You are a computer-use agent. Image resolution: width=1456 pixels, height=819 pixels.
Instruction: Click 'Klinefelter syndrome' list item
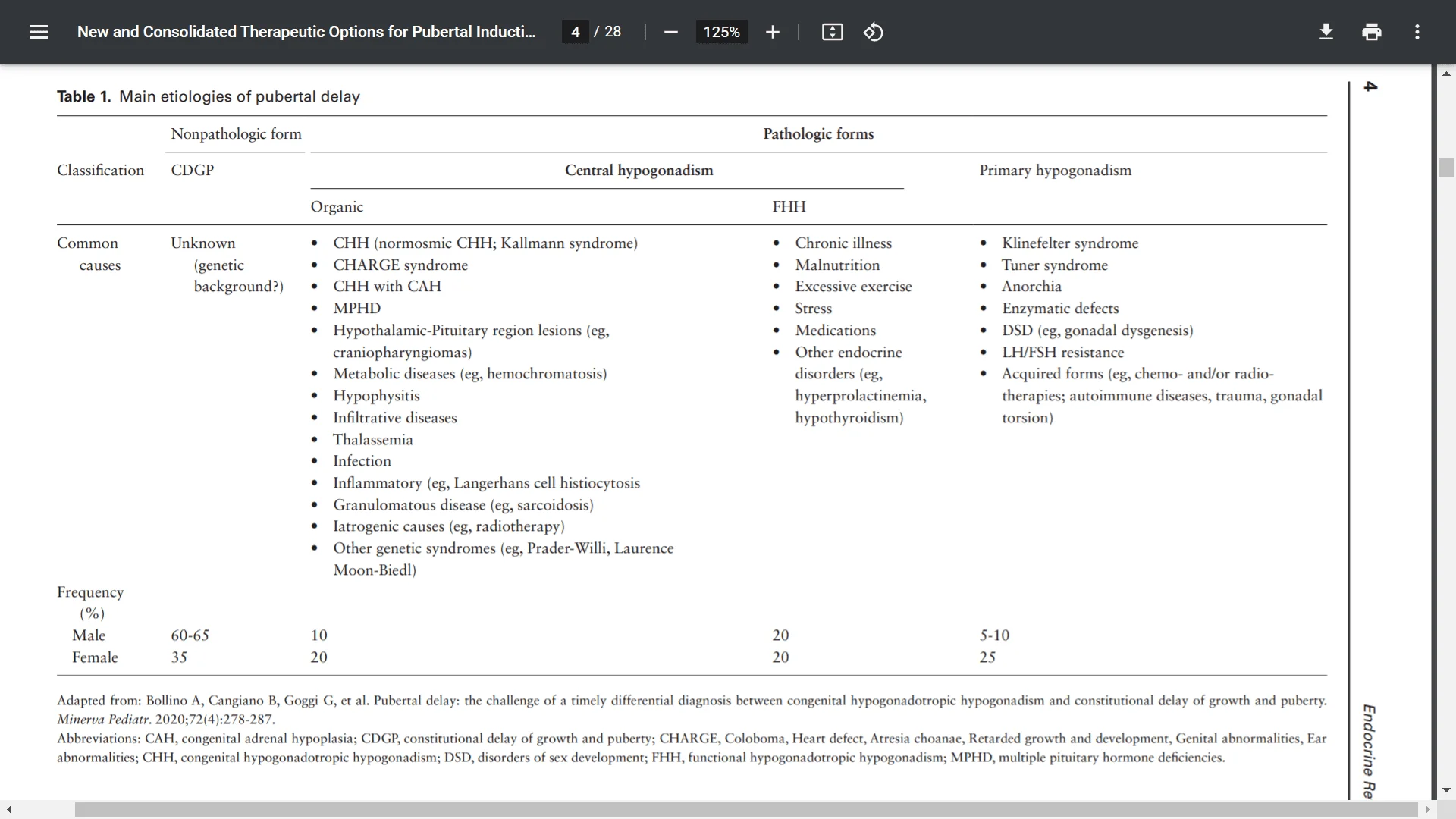(x=1069, y=243)
